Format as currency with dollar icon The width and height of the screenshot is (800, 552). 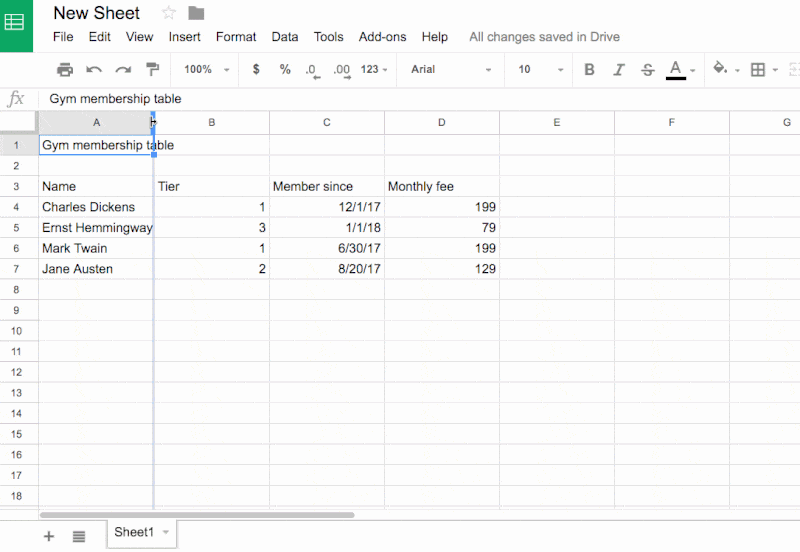coord(256,69)
